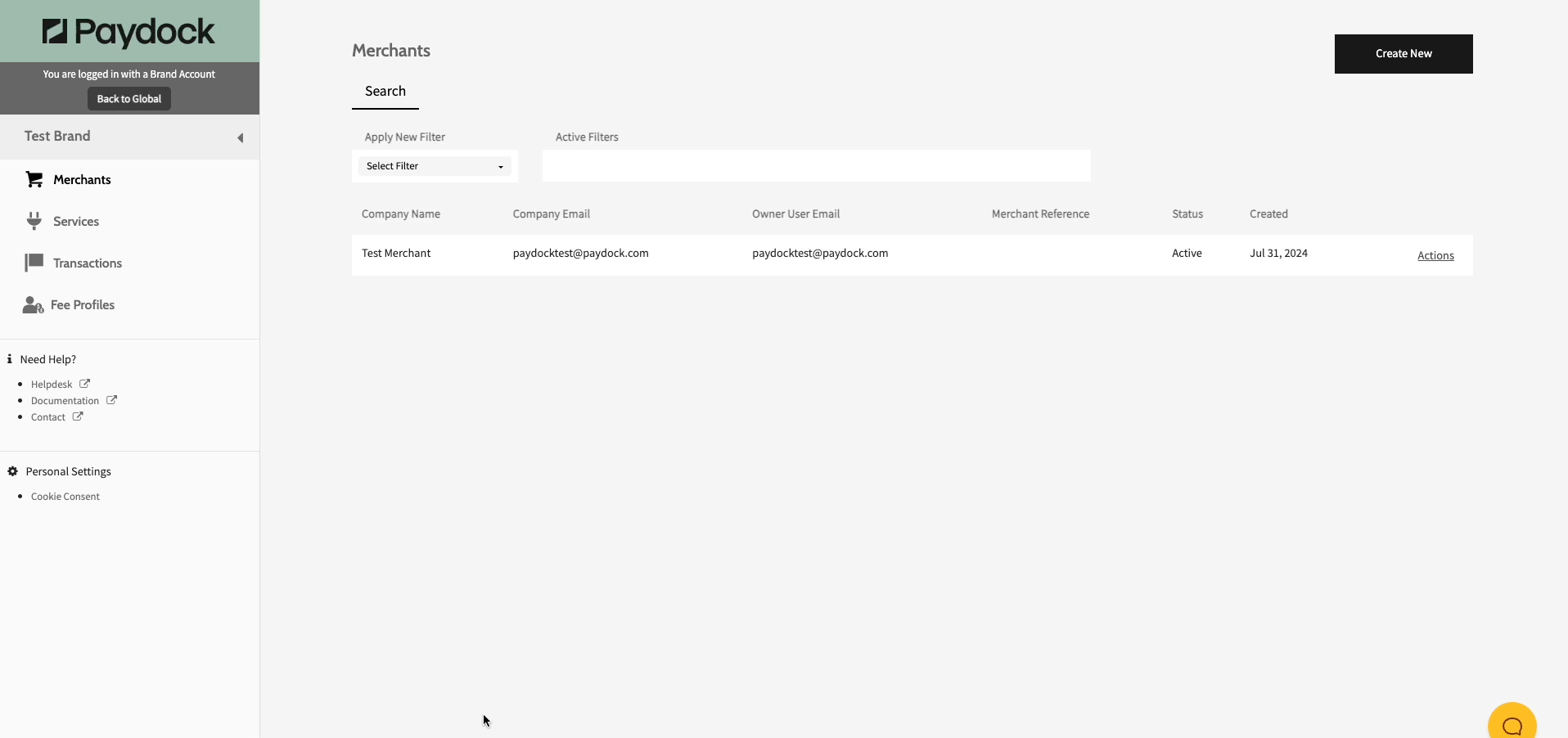Click the Status column header
This screenshot has width=1568, height=738.
point(1187,214)
